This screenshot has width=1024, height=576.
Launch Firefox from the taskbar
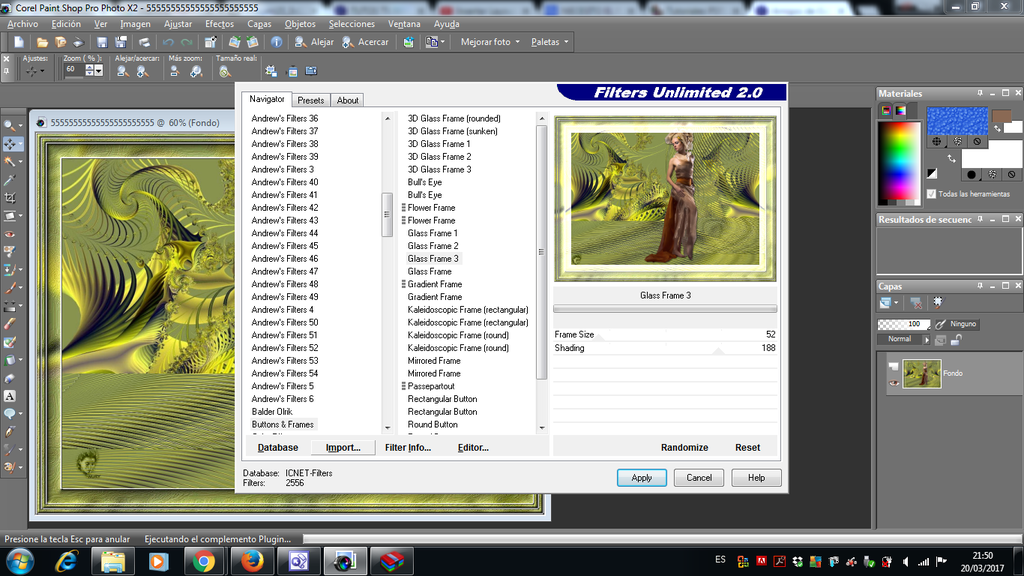click(x=250, y=561)
